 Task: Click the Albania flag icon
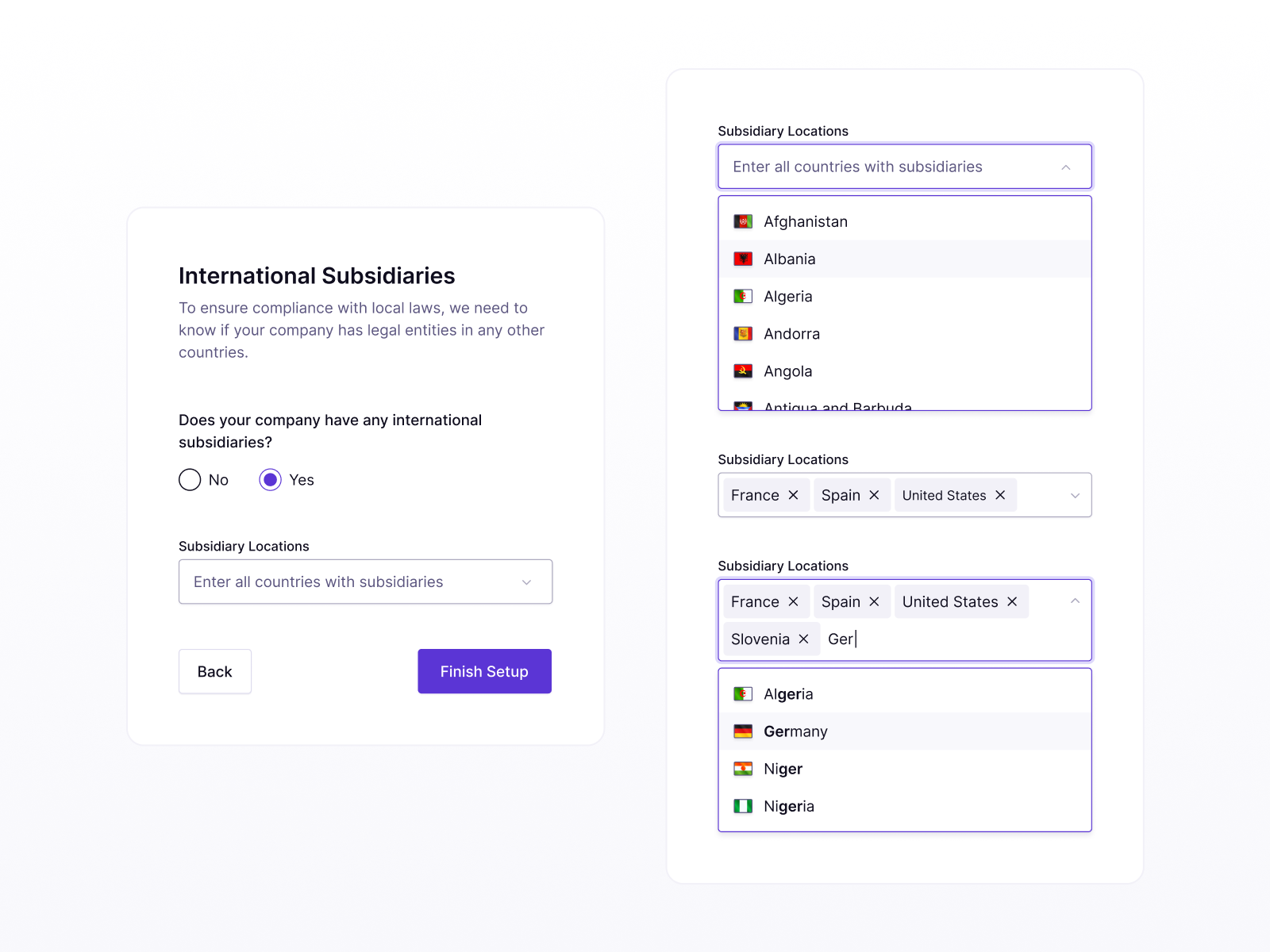pos(743,259)
